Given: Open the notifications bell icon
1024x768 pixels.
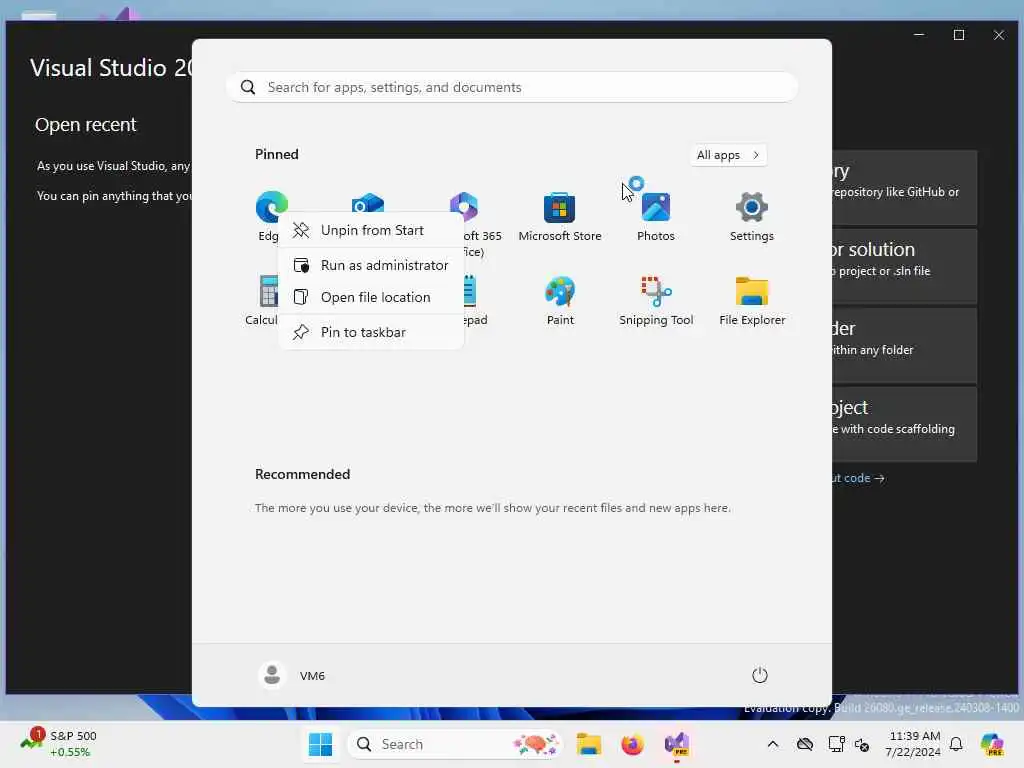Looking at the screenshot, I should 956,744.
